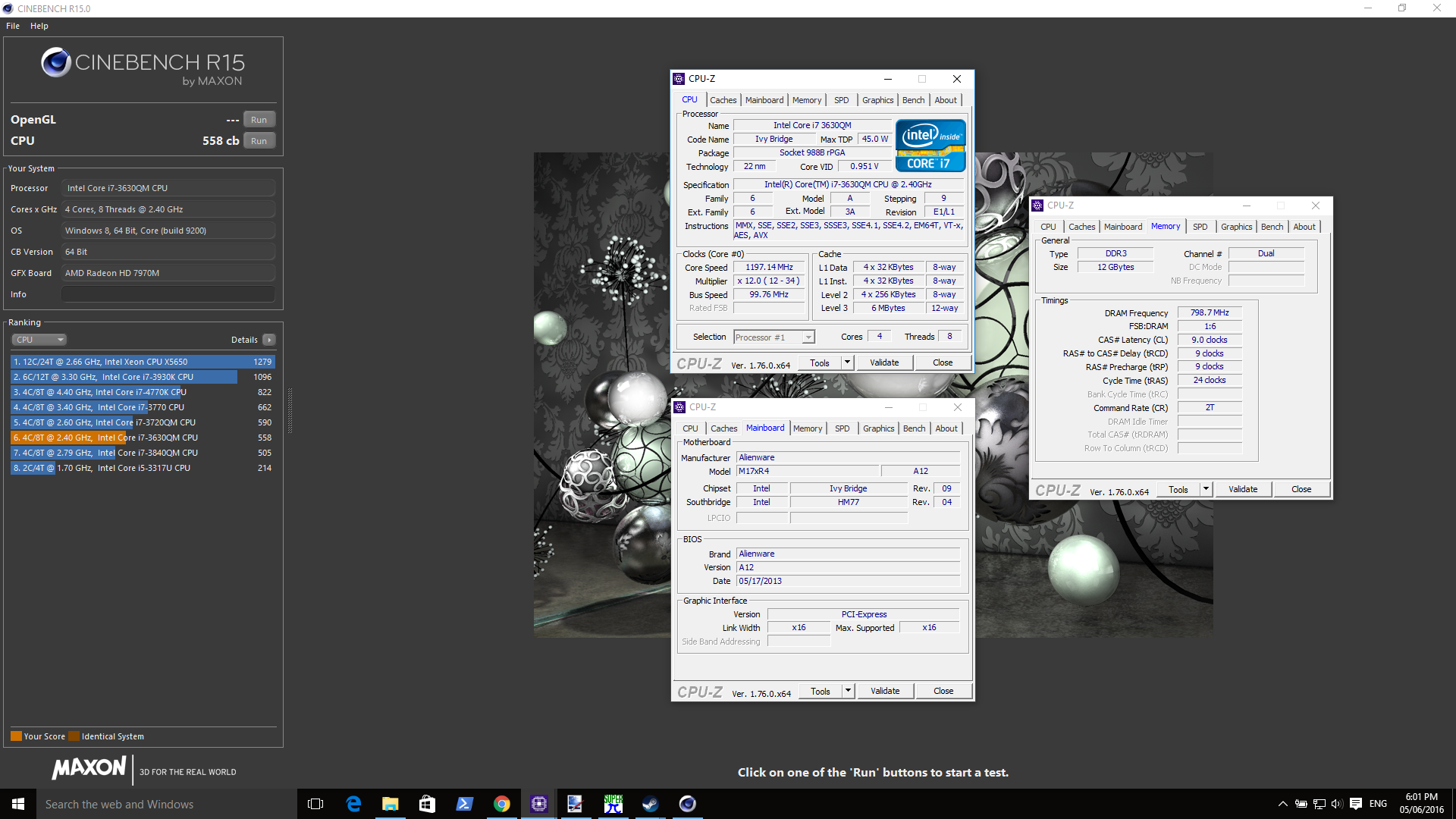
Task: Open Google Chrome from the taskbar
Action: click(501, 804)
